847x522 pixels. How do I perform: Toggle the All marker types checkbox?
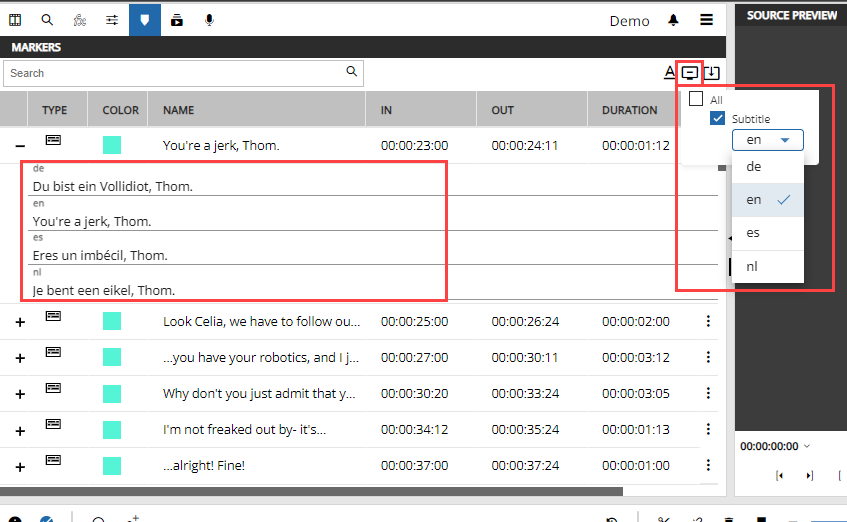696,99
